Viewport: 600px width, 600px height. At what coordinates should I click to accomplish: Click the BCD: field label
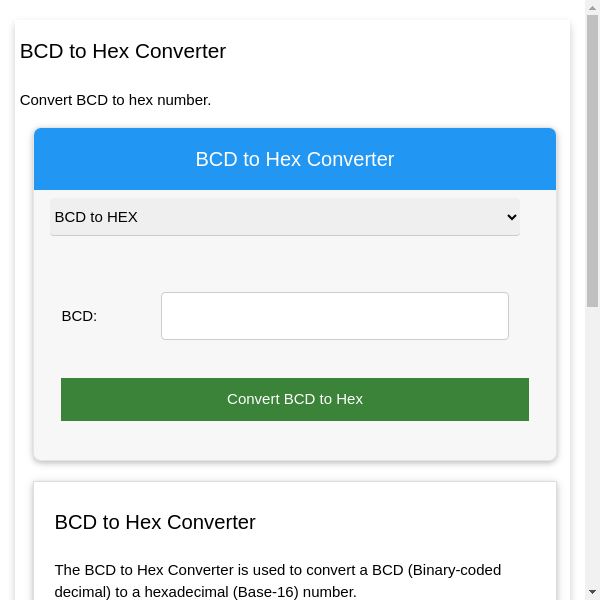[79, 316]
